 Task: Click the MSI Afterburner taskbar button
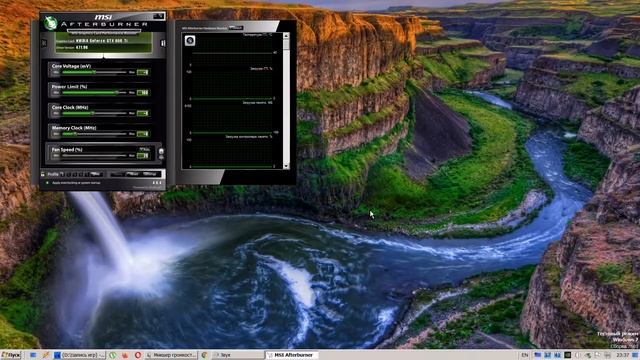click(x=292, y=355)
